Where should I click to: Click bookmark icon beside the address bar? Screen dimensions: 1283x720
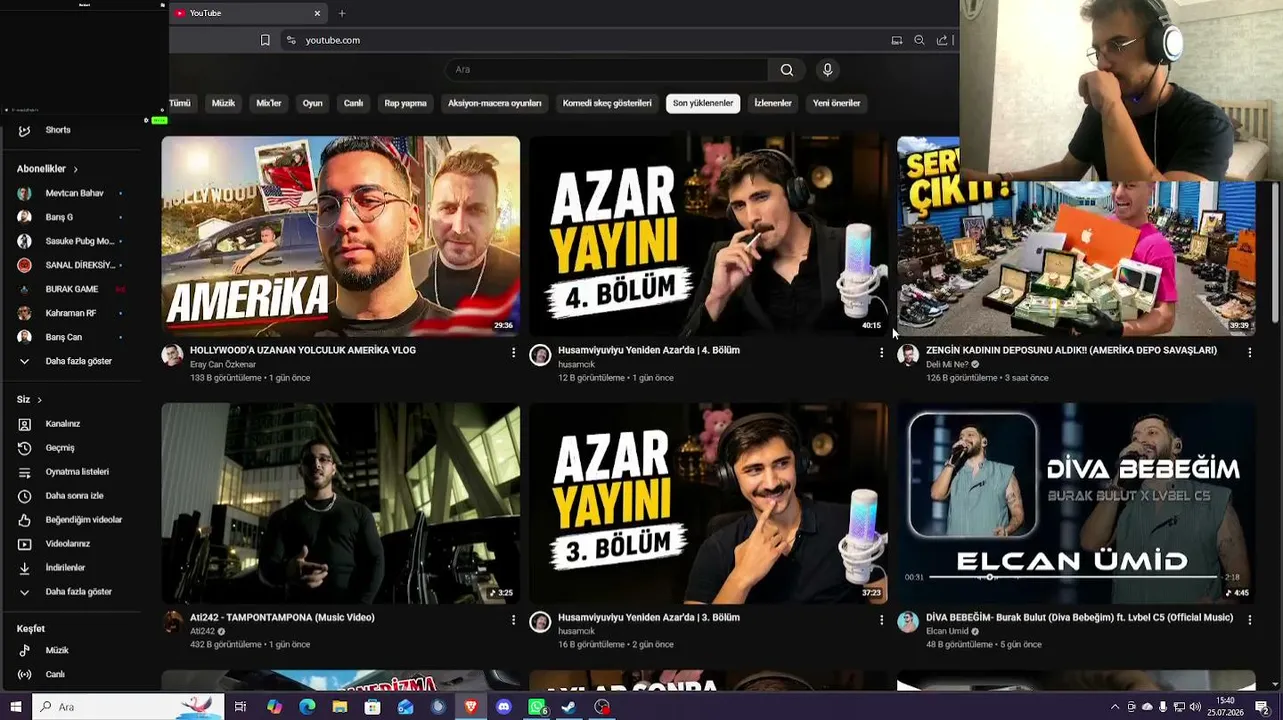pos(265,40)
